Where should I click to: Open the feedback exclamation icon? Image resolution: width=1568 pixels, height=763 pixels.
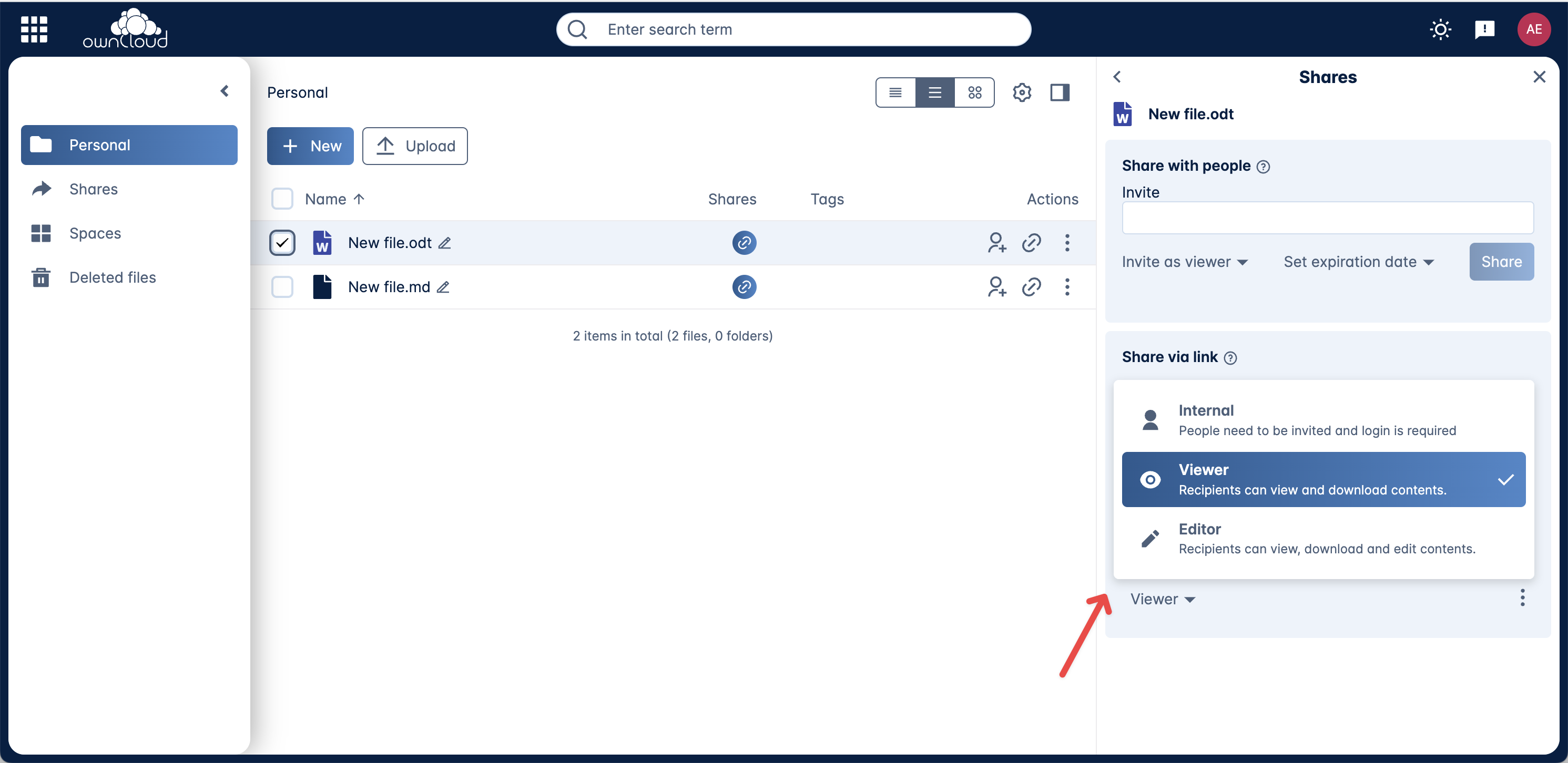coord(1484,29)
